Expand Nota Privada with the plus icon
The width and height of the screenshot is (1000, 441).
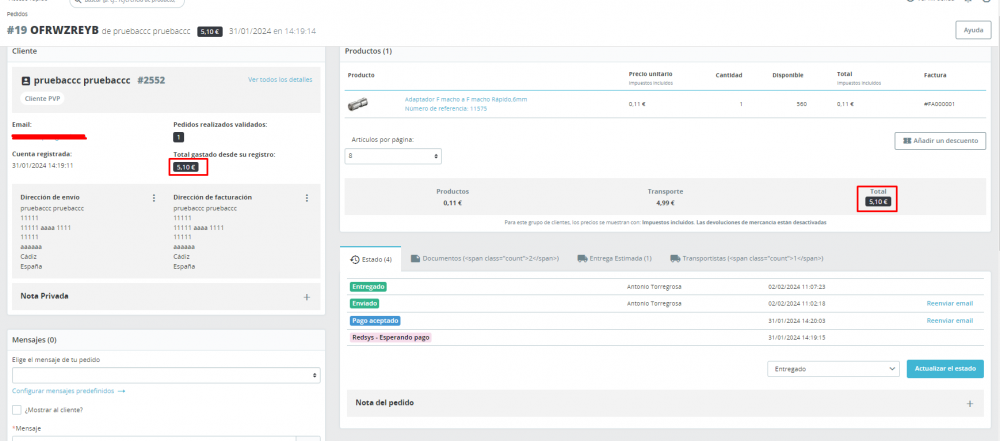coord(307,297)
